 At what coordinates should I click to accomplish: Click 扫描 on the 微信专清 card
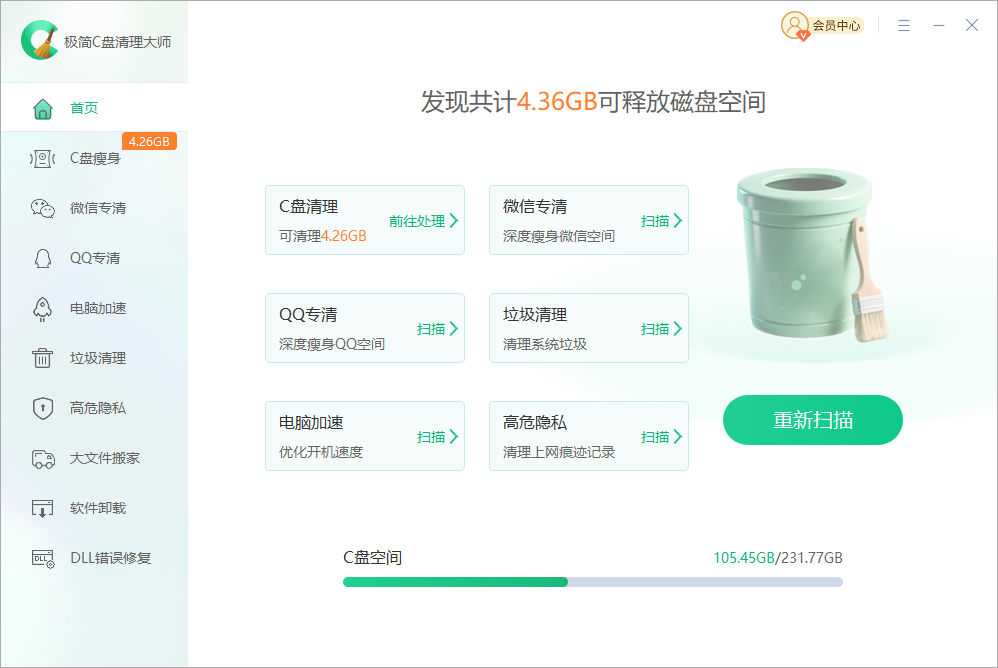click(x=655, y=221)
